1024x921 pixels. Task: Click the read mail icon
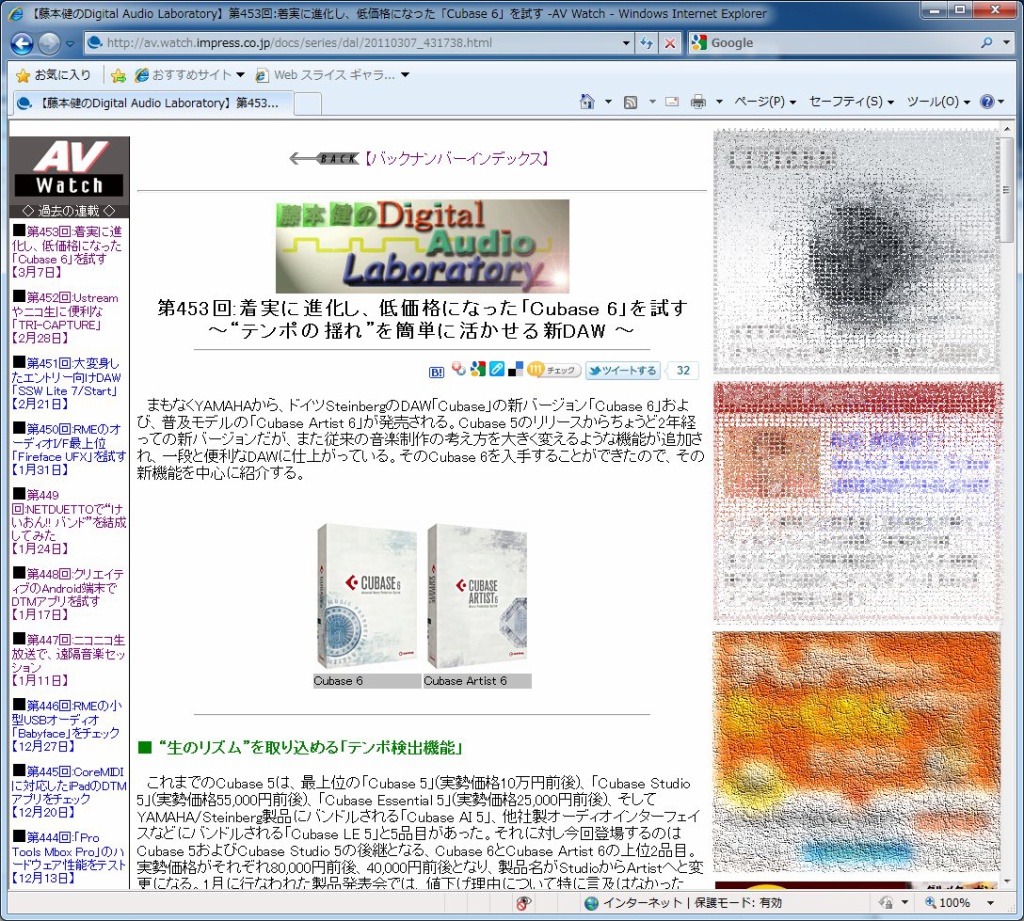pos(671,102)
